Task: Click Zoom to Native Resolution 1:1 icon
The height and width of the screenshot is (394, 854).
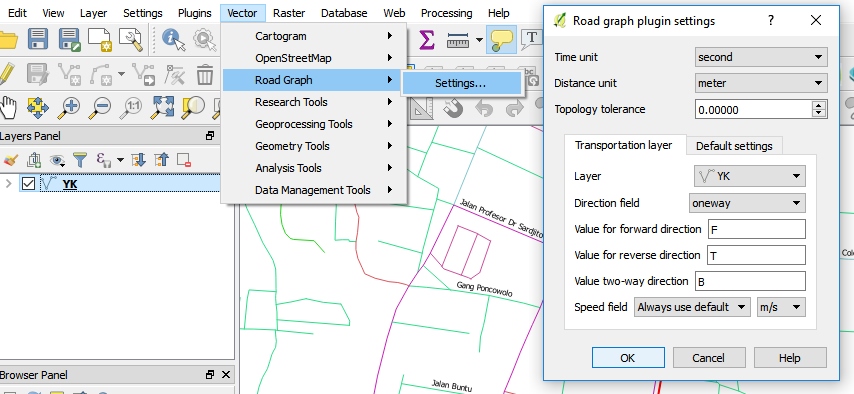Action: point(131,107)
